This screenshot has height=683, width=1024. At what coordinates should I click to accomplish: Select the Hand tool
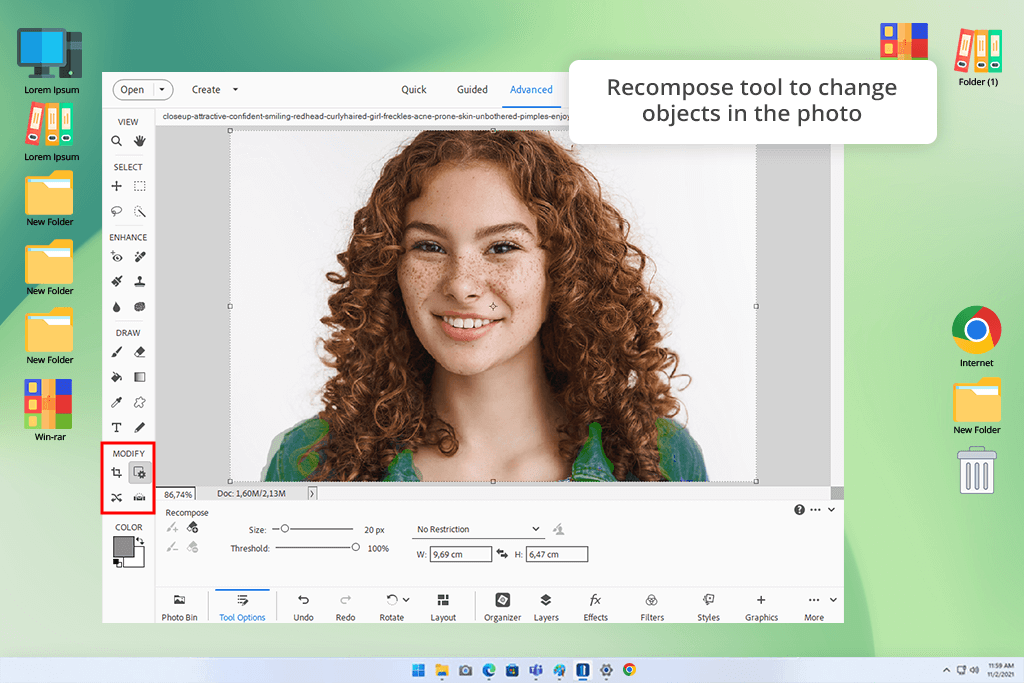tap(140, 141)
